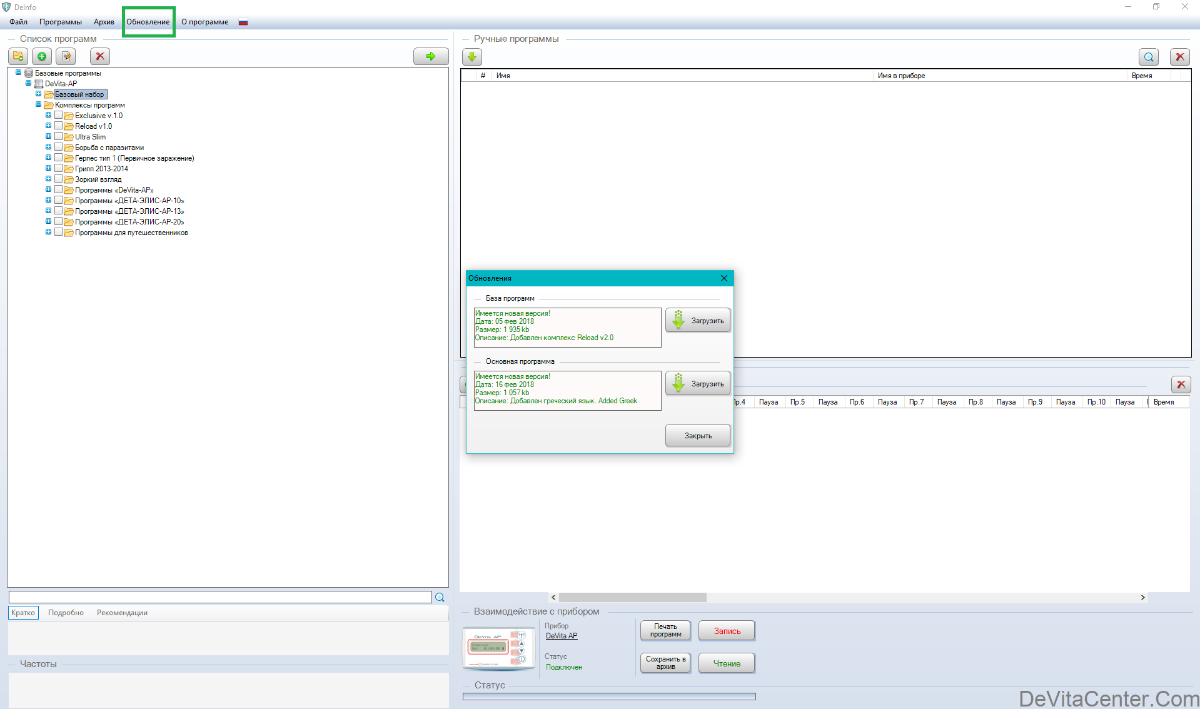Screen dimensions: 1200x709
Task: Collapse the Комплексы программ tree node
Action: (x=38, y=105)
